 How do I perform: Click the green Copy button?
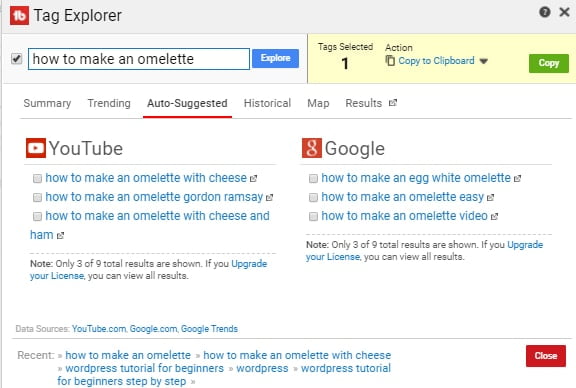[548, 63]
